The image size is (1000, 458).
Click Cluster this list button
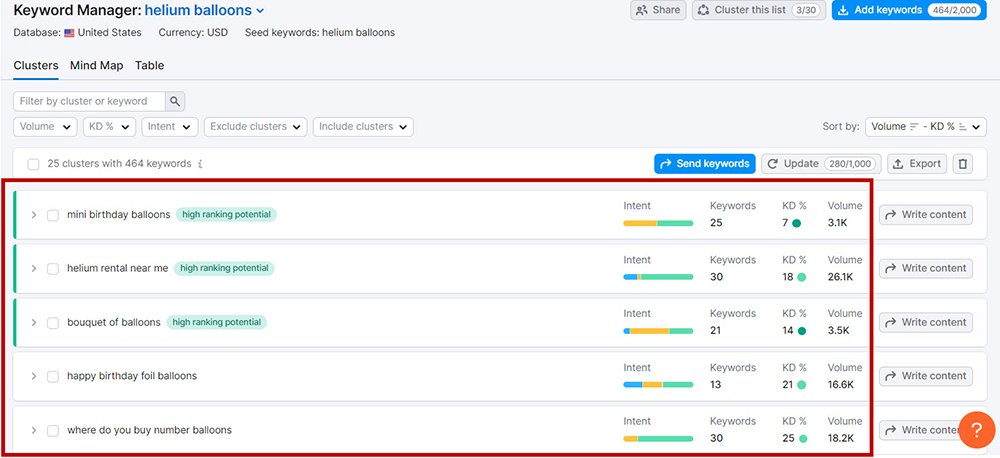[759, 10]
